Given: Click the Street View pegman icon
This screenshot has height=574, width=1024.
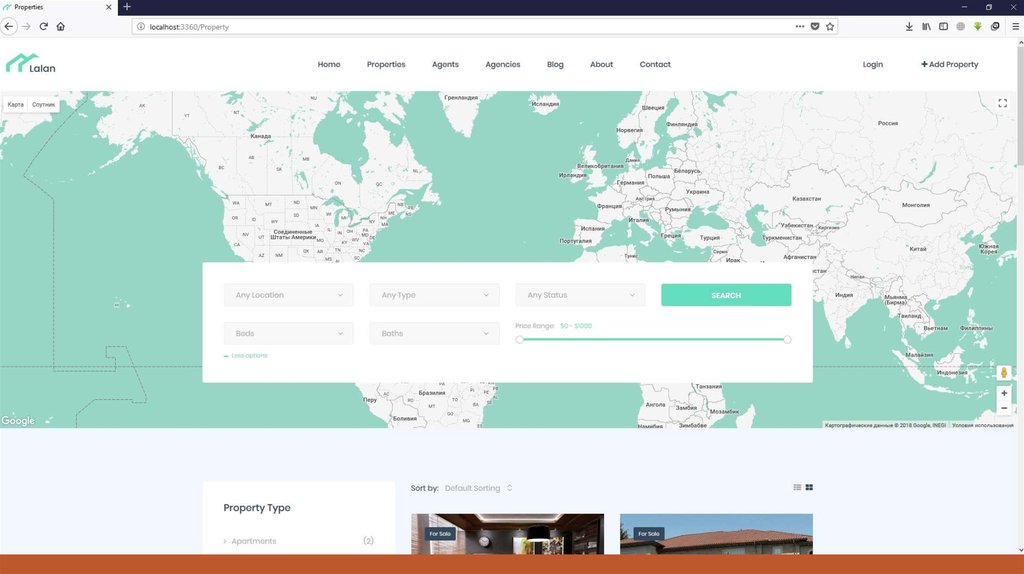Looking at the screenshot, I should pyautogui.click(x=1004, y=373).
